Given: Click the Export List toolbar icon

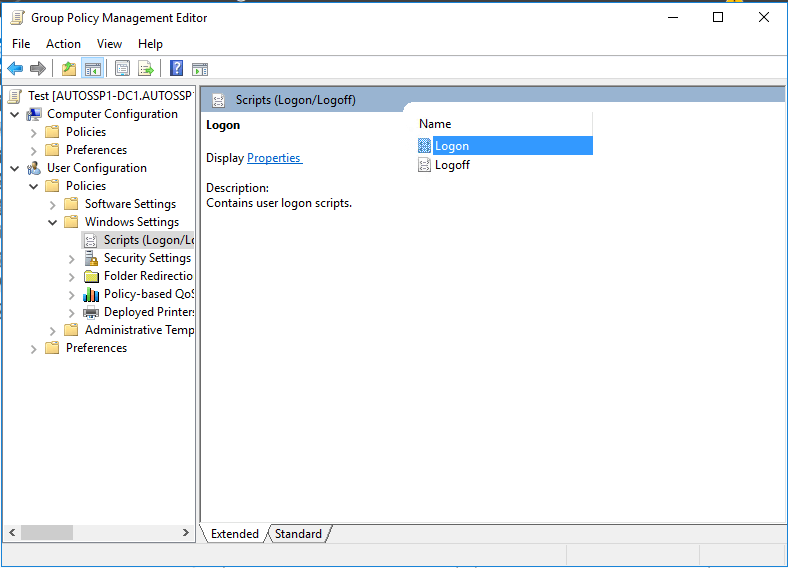Looking at the screenshot, I should [146, 68].
